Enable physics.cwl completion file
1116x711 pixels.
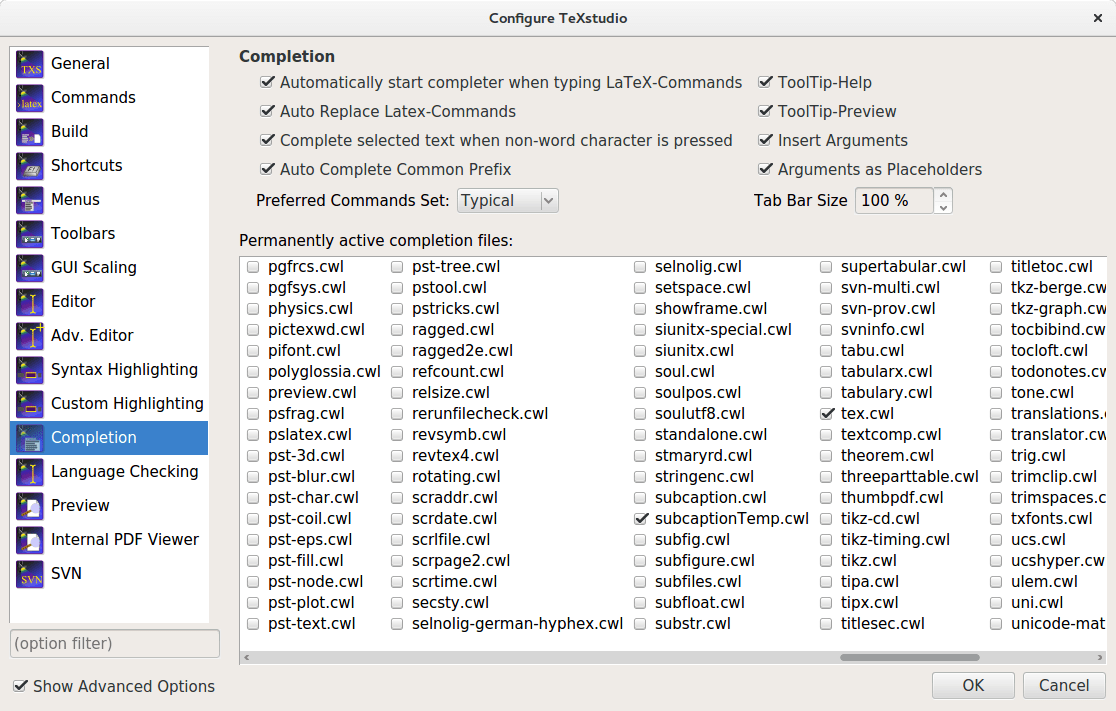pos(253,309)
